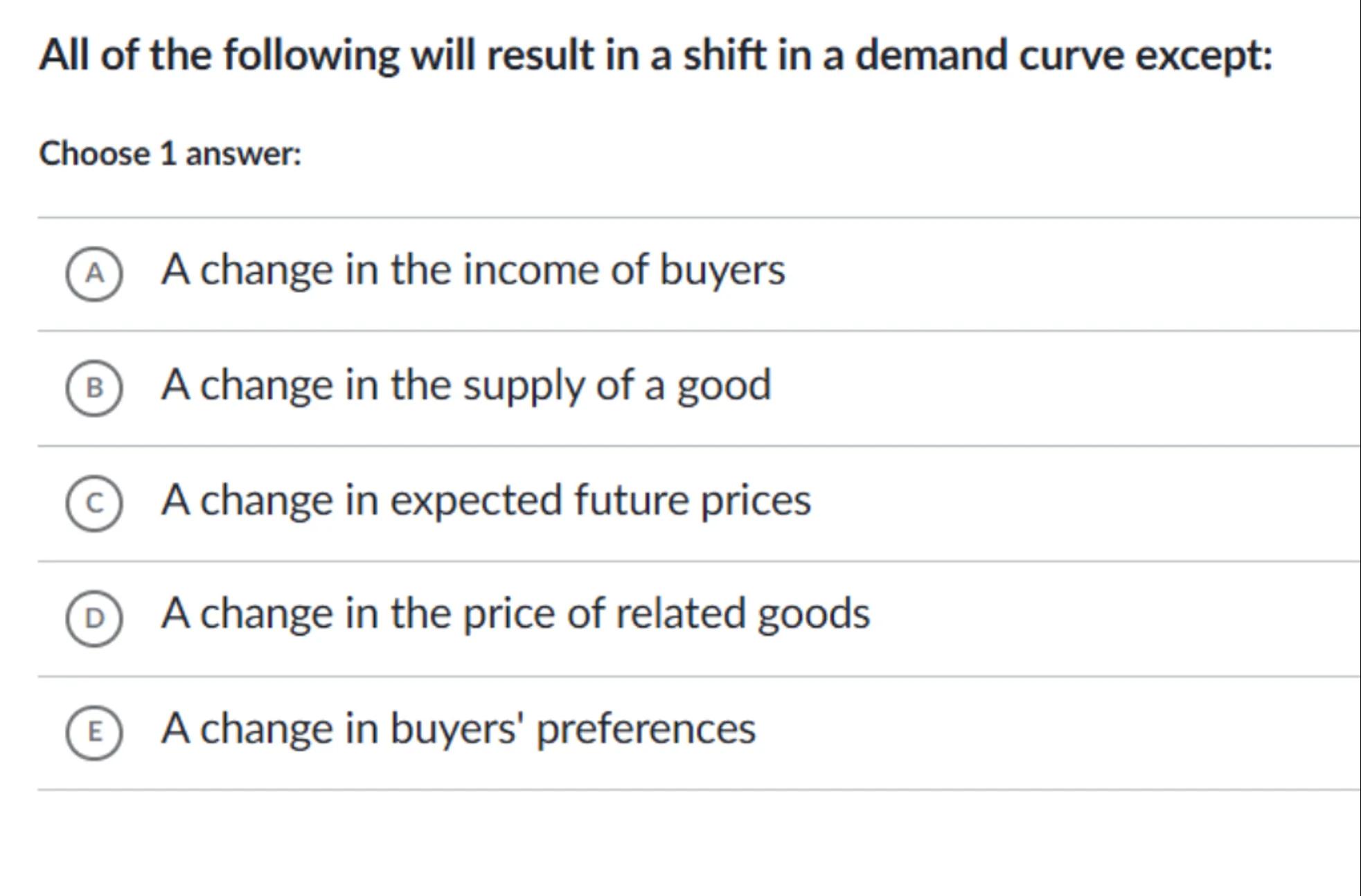The width and height of the screenshot is (1361, 896).
Task: Click the 'A change in expected future prices' text
Action: click(486, 500)
